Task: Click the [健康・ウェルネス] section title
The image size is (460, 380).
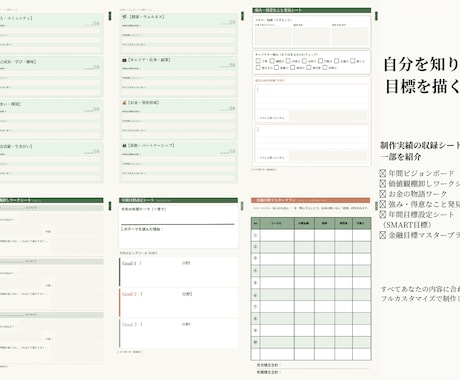Action: (x=146, y=17)
